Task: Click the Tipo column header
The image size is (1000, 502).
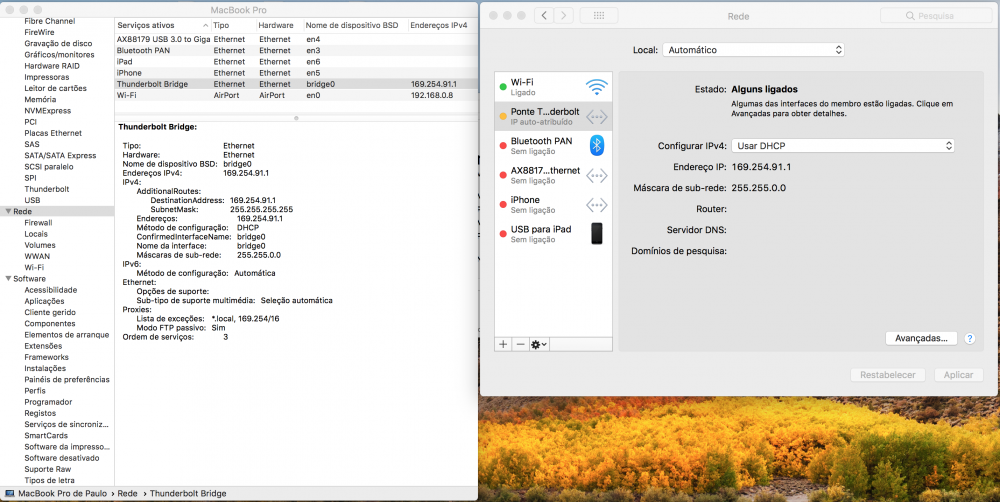Action: click(x=233, y=26)
